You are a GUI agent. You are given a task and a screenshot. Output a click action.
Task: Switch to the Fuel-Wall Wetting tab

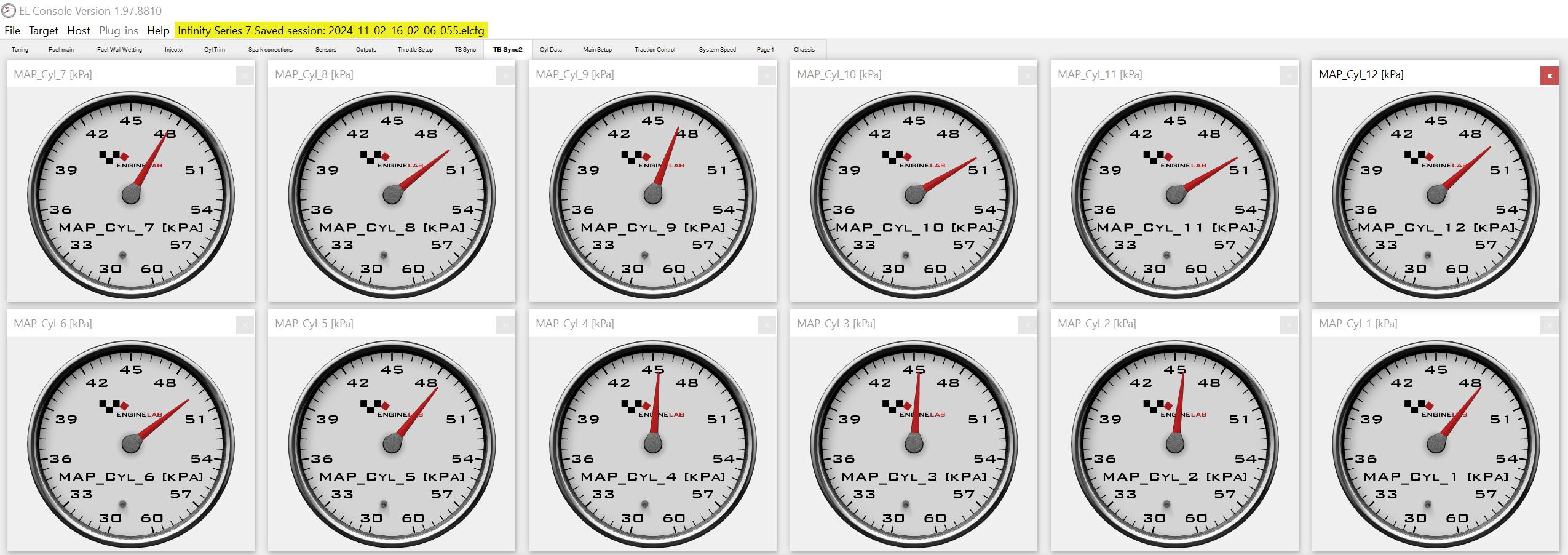click(119, 50)
